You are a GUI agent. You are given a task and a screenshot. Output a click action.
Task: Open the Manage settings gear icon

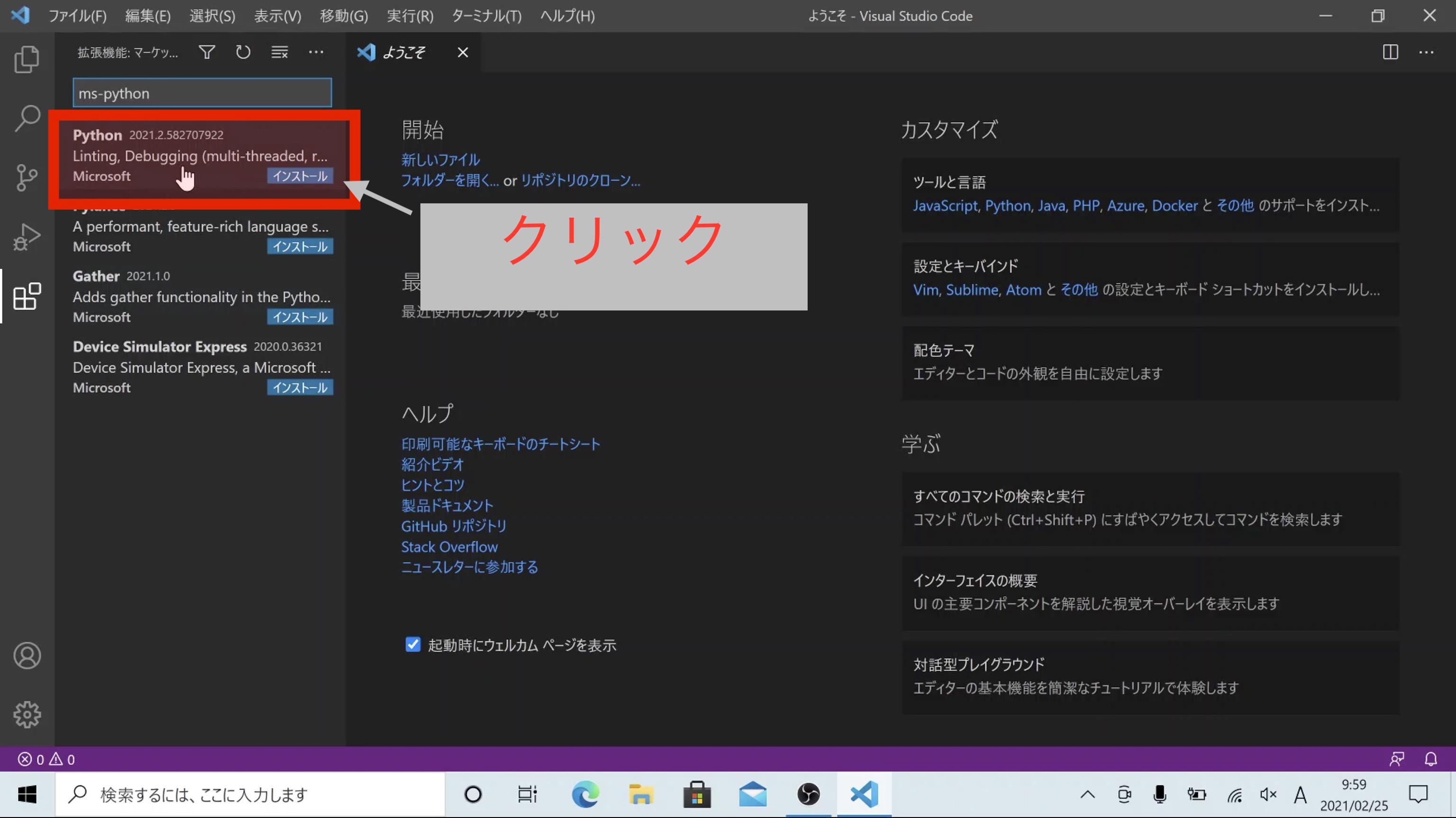(x=27, y=714)
